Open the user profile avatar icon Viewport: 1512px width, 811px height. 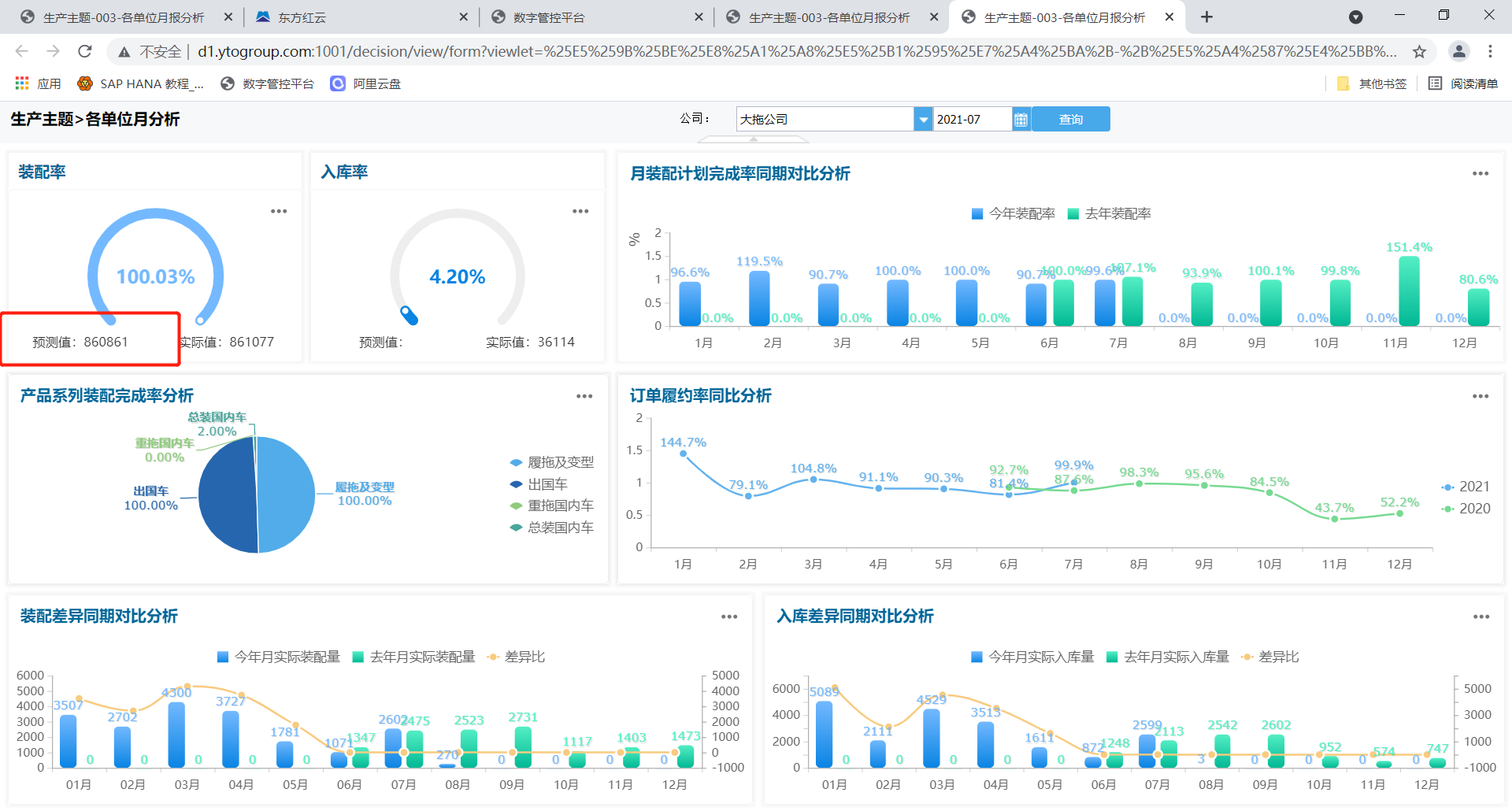click(1459, 51)
